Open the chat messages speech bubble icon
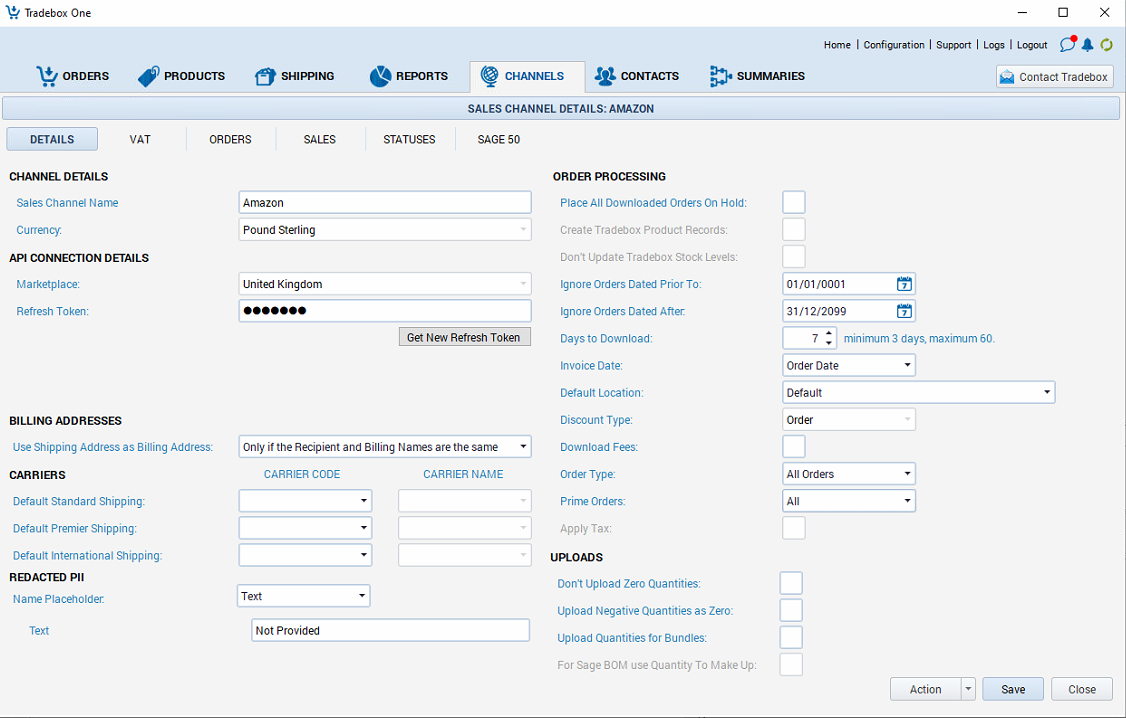Screen dimensions: 1126x718 coord(1068,45)
